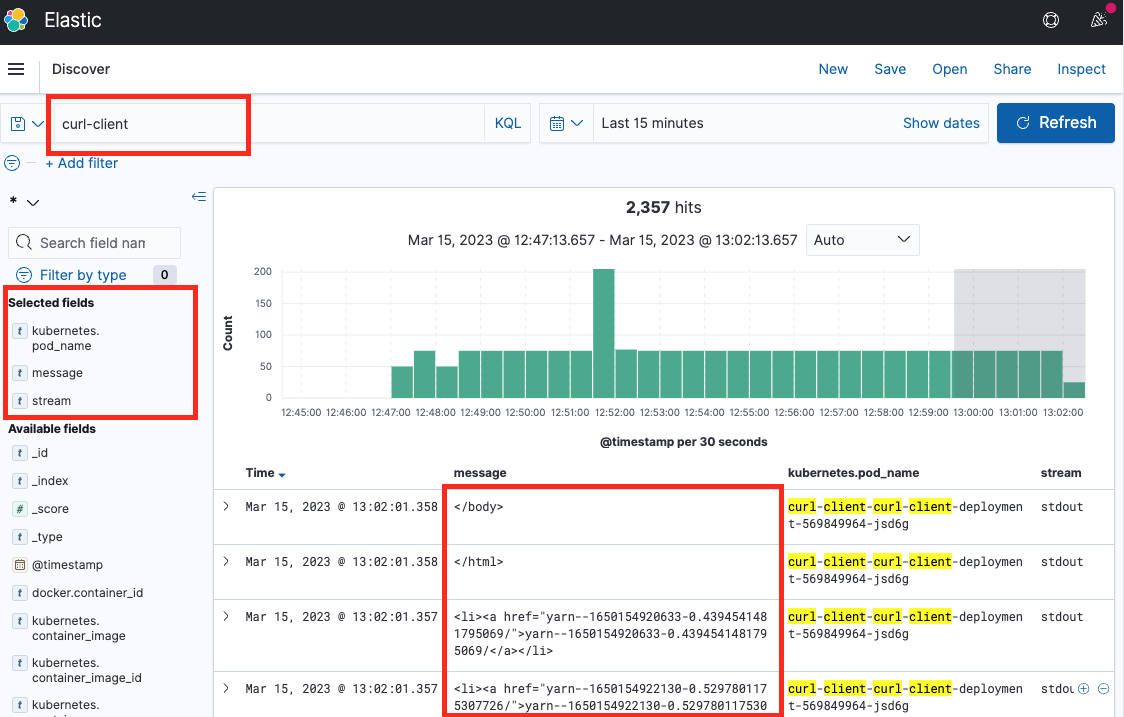
Task: Open the hamburger navigation menu
Action: 16,69
